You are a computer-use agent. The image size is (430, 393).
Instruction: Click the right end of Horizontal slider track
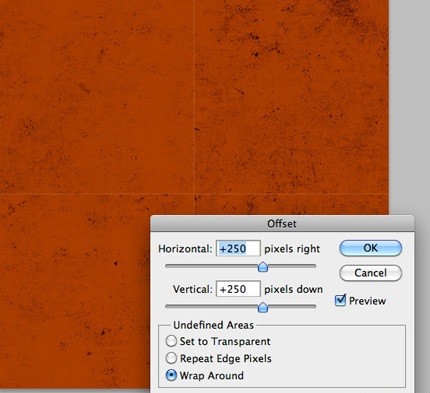click(x=313, y=266)
